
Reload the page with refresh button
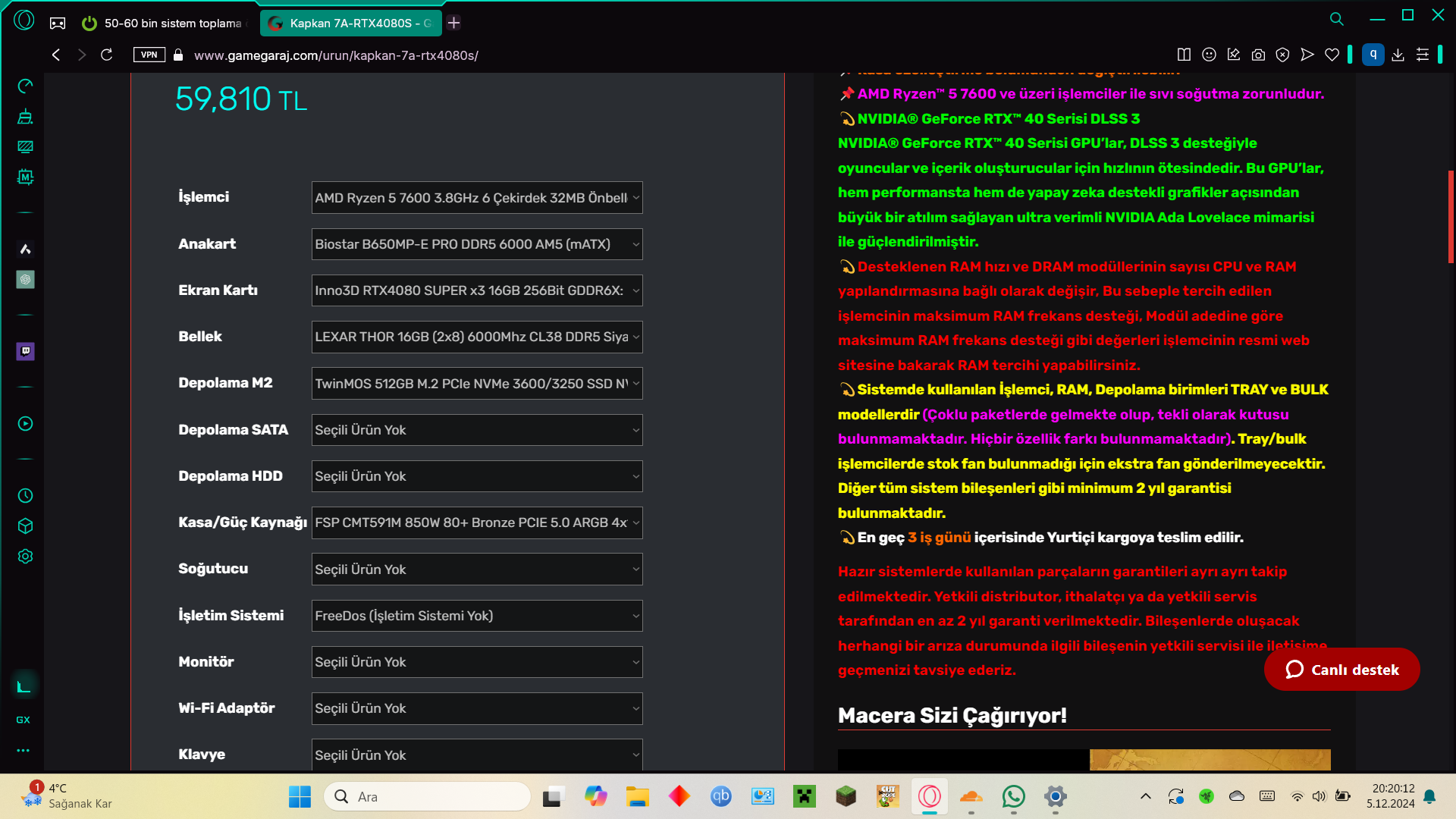(107, 55)
